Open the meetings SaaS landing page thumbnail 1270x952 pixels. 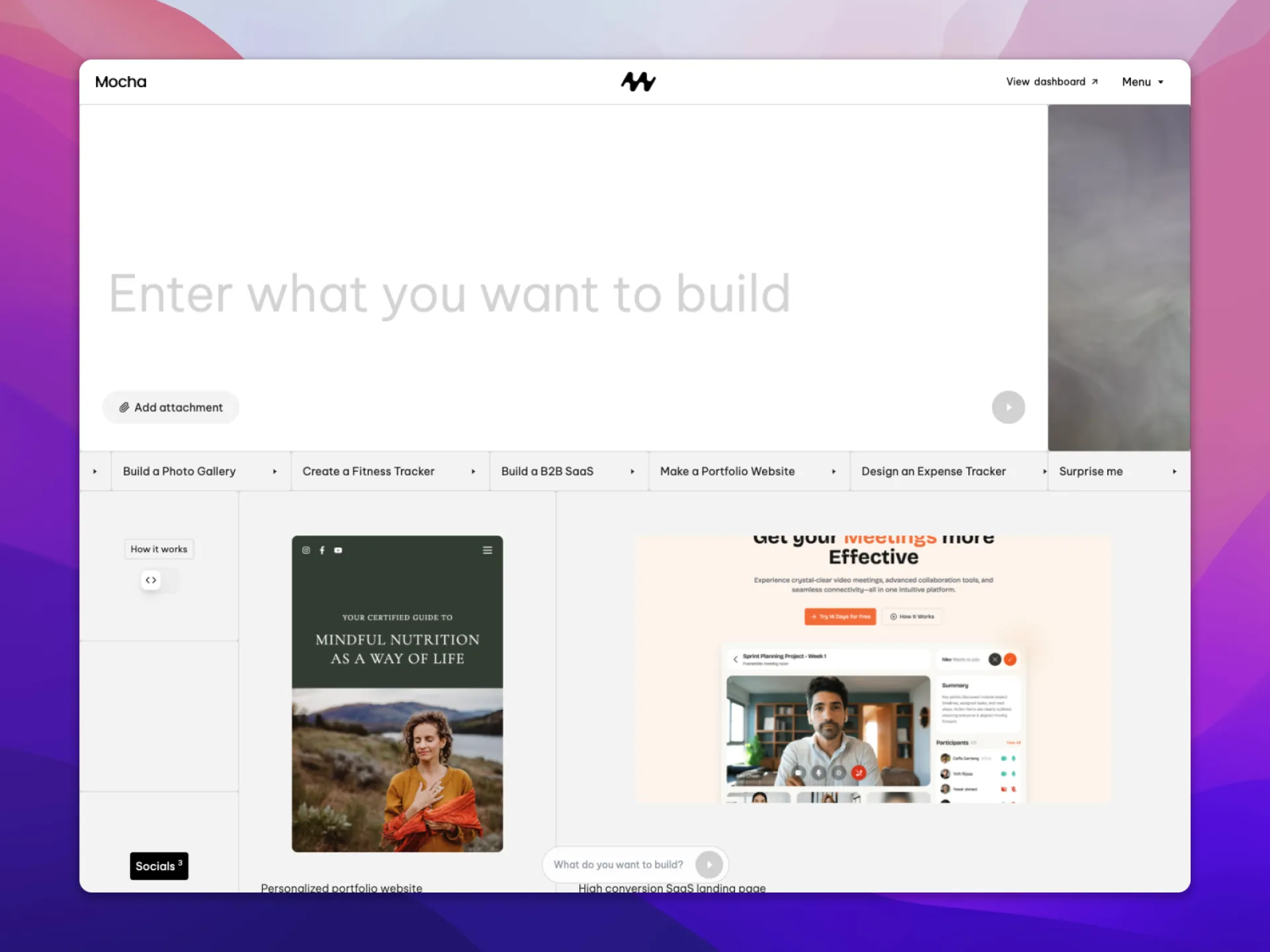pyautogui.click(x=873, y=669)
